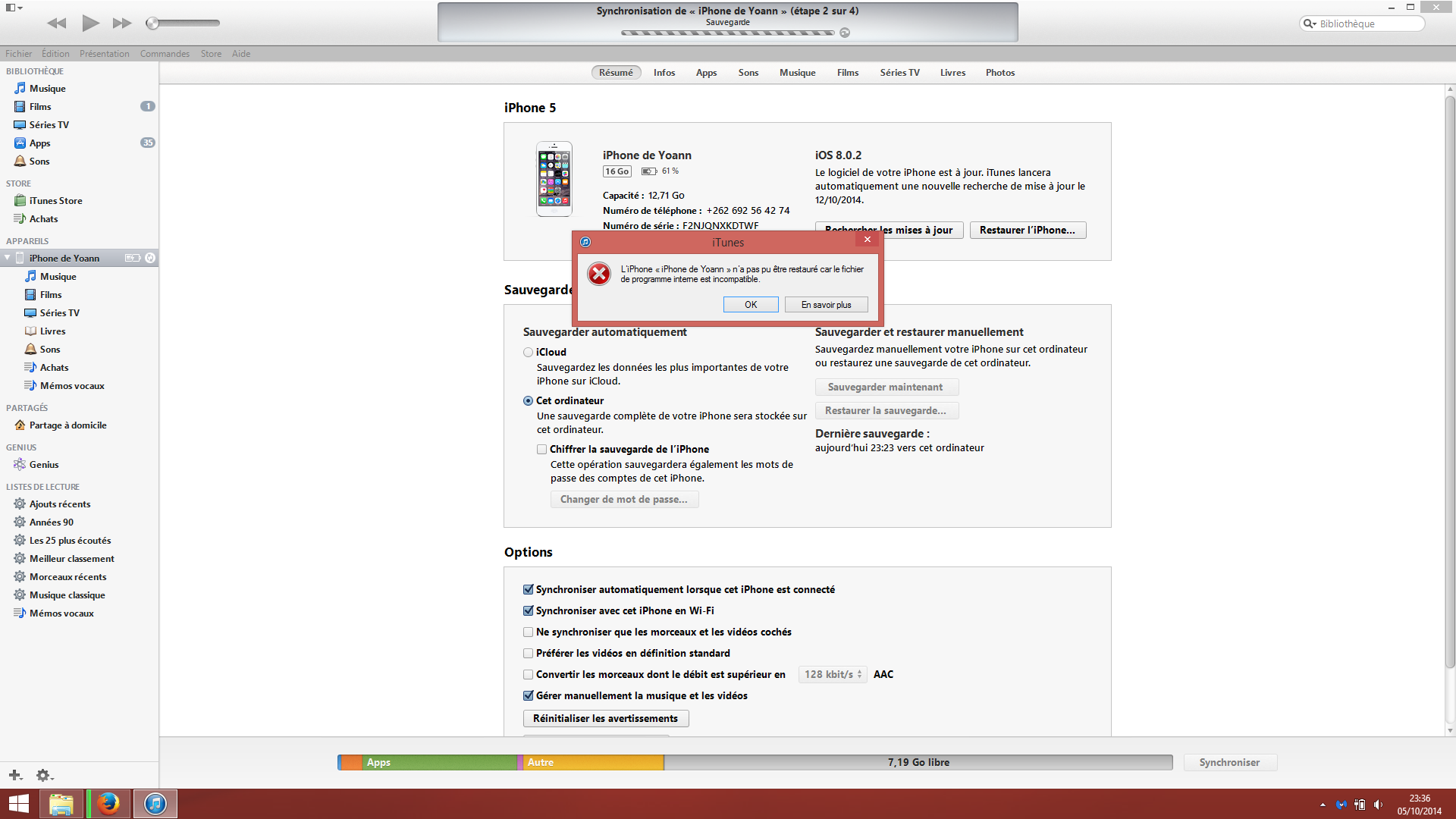Viewport: 1456px width, 819px height.
Task: Select Films icon in Bibliothèque
Action: (x=20, y=107)
